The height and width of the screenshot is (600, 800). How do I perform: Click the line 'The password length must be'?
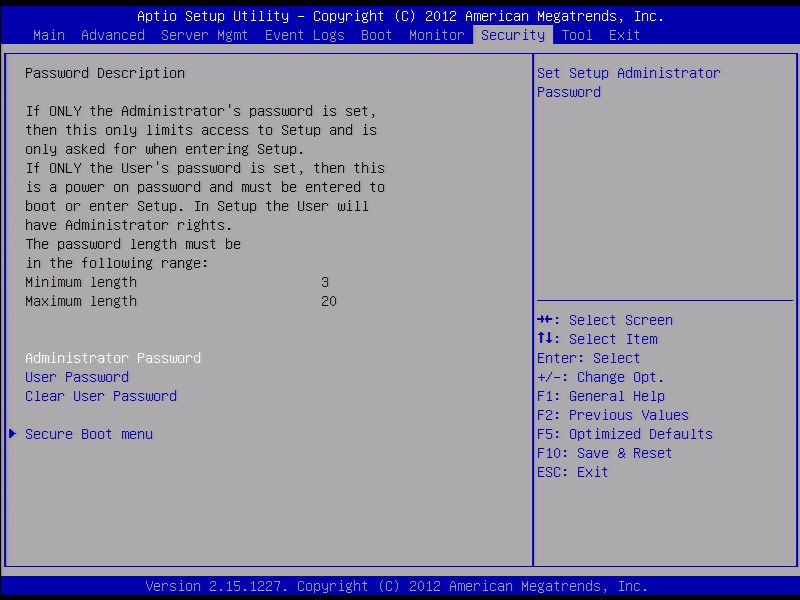133,244
